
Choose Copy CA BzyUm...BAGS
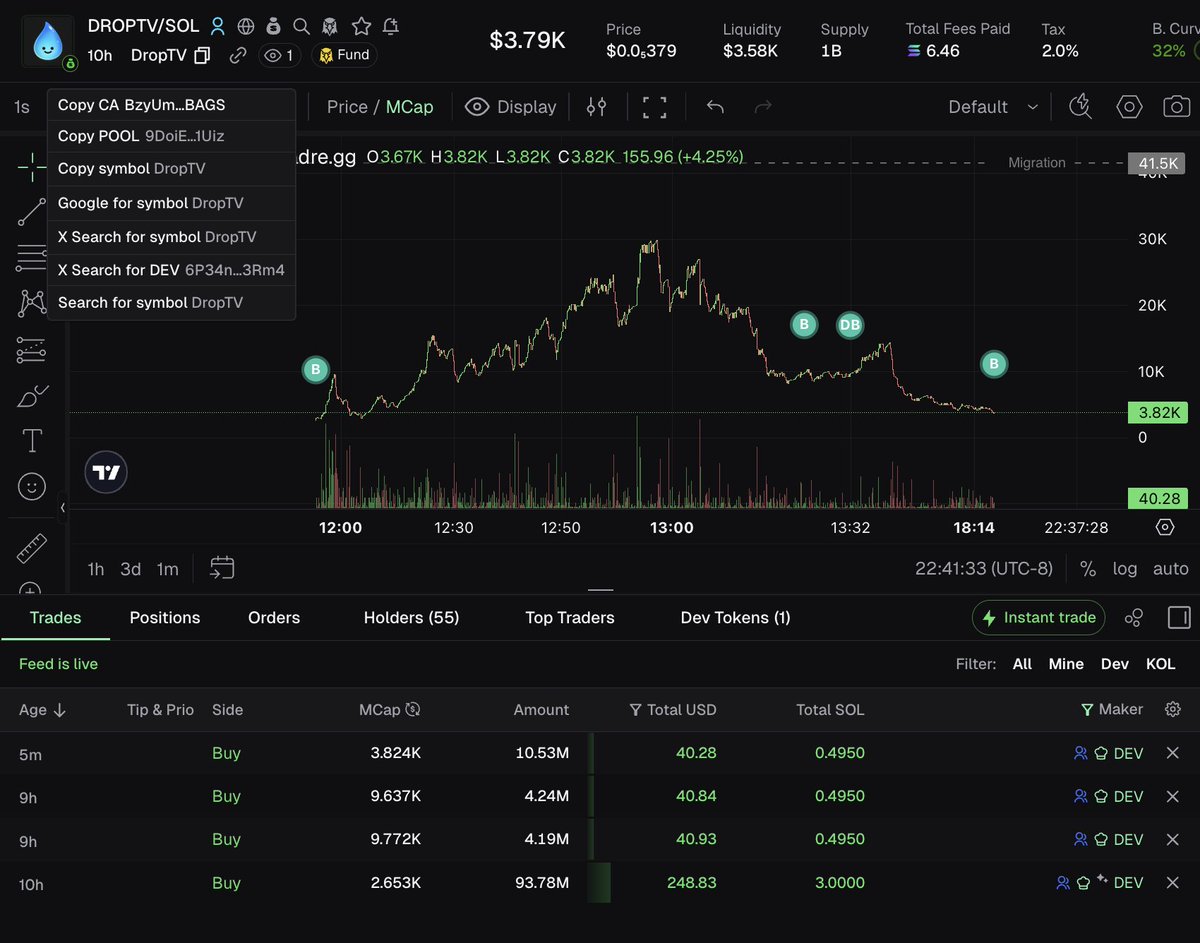[171, 105]
